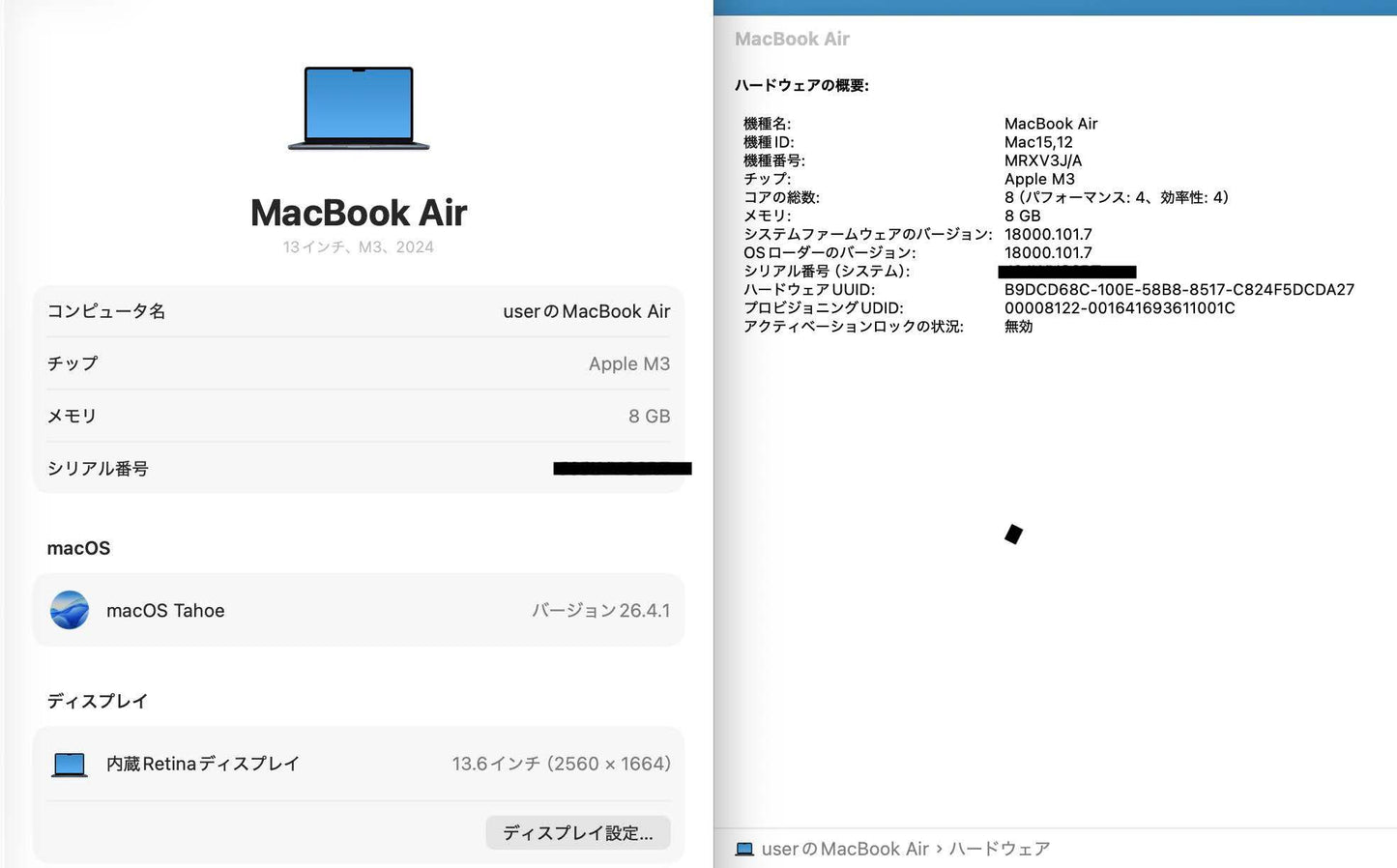This screenshot has height=868, width=1397.
Task: Click the MacBook Air heading in left window
Action: click(359, 213)
